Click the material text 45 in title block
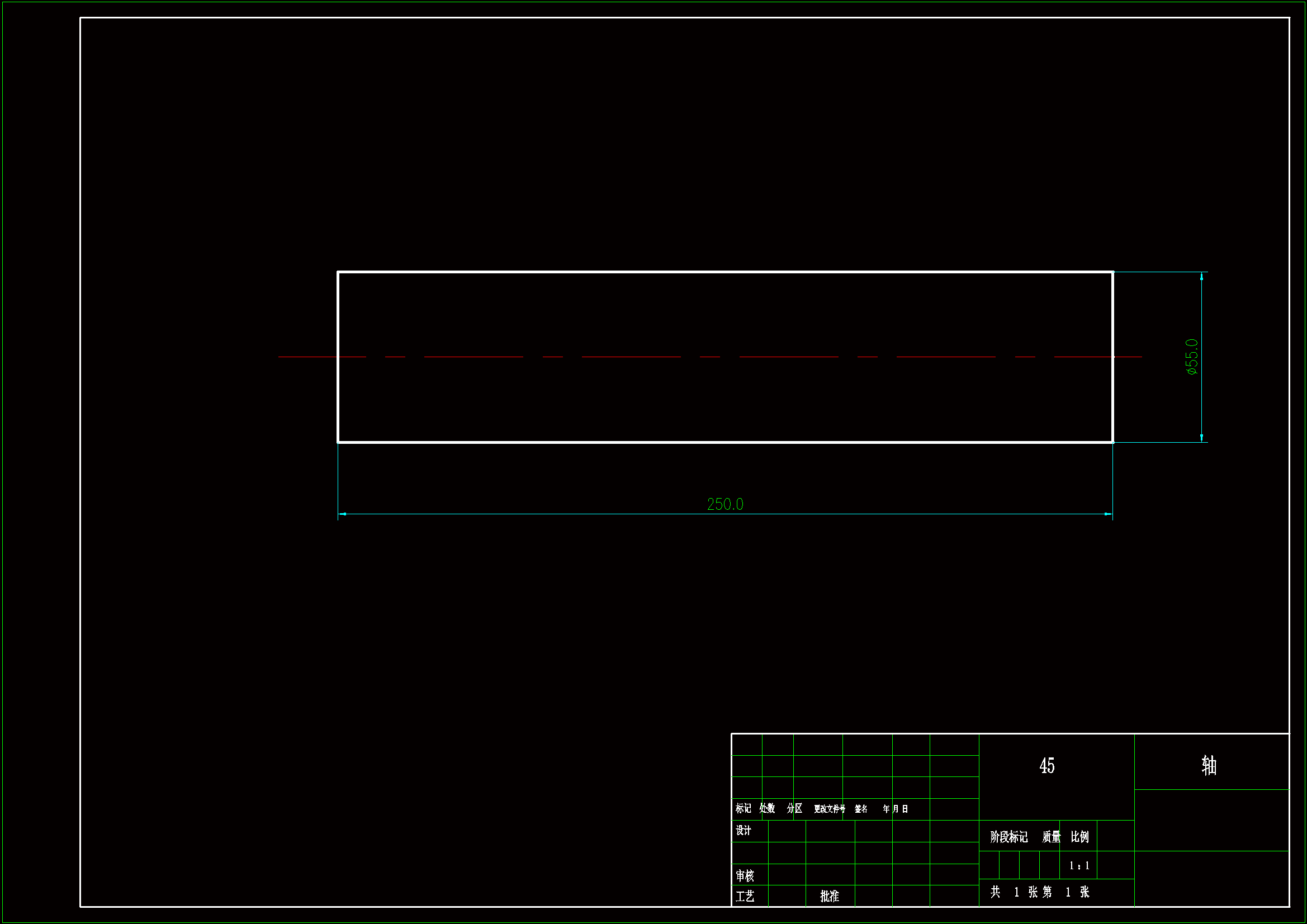1307x924 pixels. click(x=1046, y=766)
